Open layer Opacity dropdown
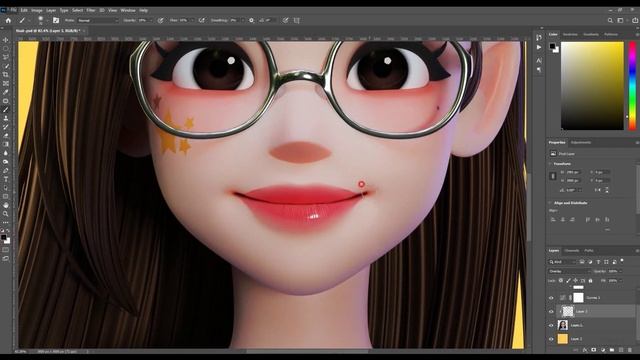Viewport: 640px width, 360px height. (620, 271)
